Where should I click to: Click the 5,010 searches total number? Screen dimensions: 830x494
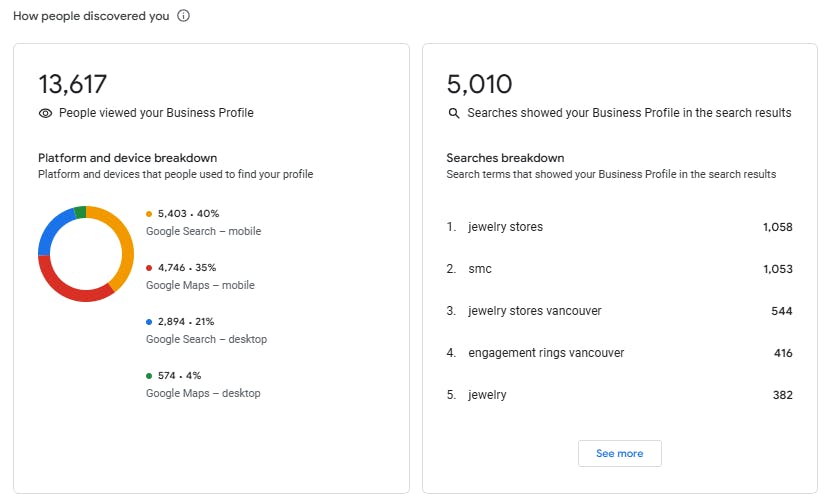[x=480, y=84]
